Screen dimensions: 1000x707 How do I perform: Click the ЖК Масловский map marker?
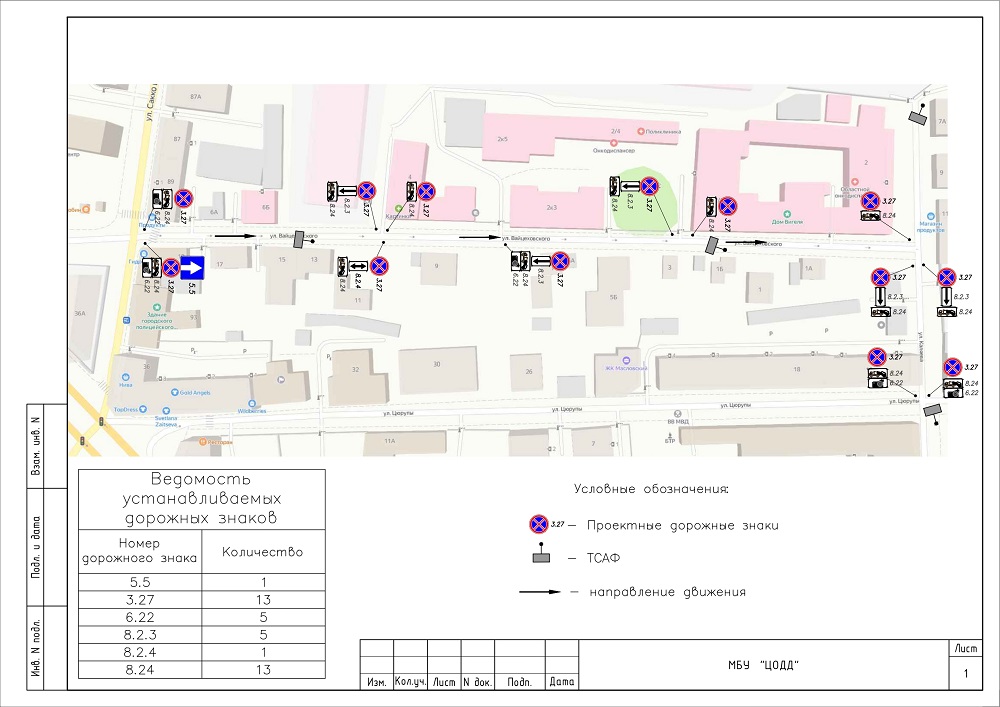626,361
